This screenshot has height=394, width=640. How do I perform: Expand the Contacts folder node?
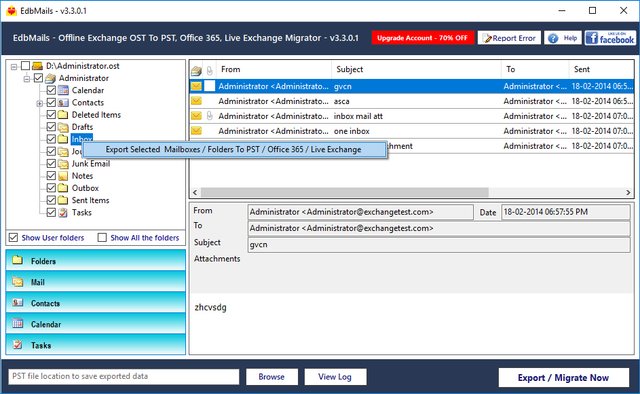pos(40,103)
